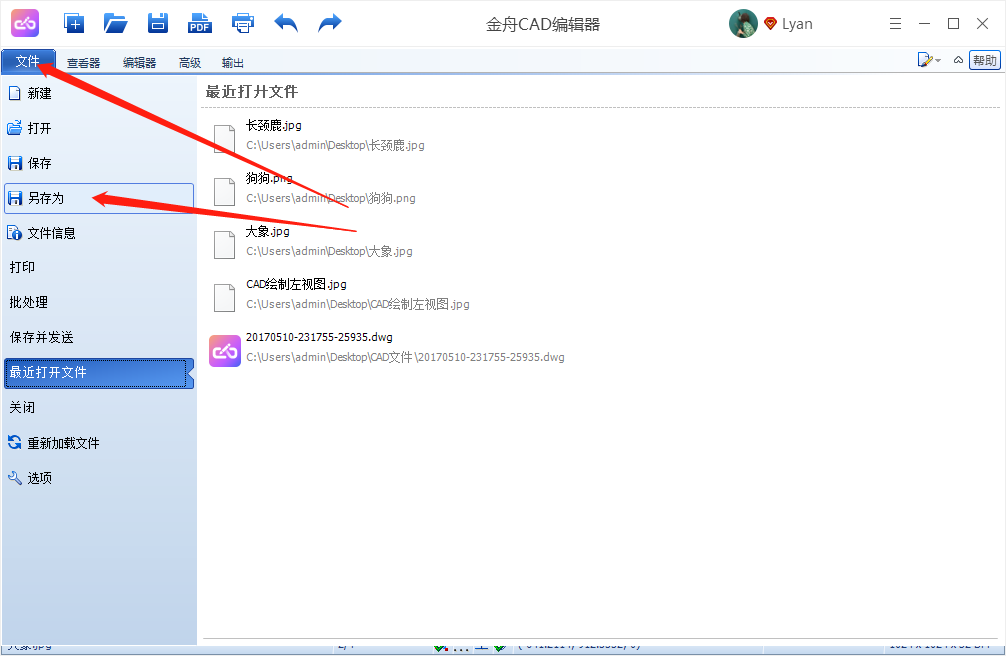Open the Export to PDF toolbar icon
Image resolution: width=1006 pixels, height=656 pixels.
(199, 22)
